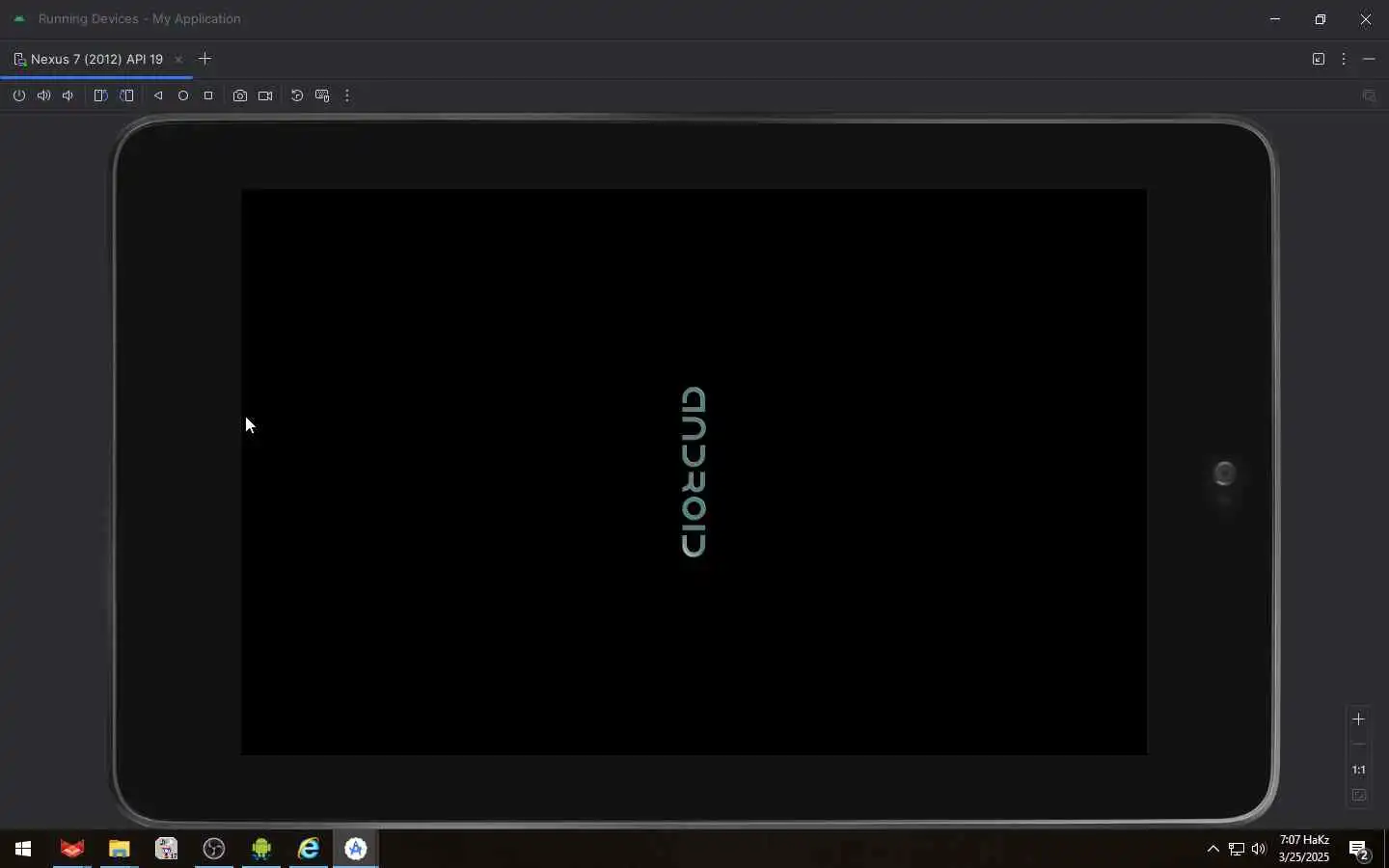Open the red fox app in taskbar
1389x868 pixels.
click(72, 849)
